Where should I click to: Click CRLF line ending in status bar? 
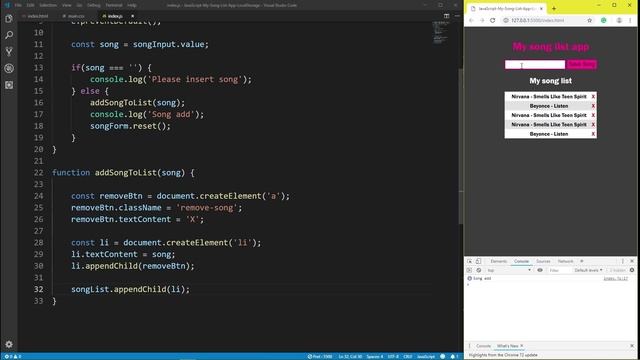[407, 356]
